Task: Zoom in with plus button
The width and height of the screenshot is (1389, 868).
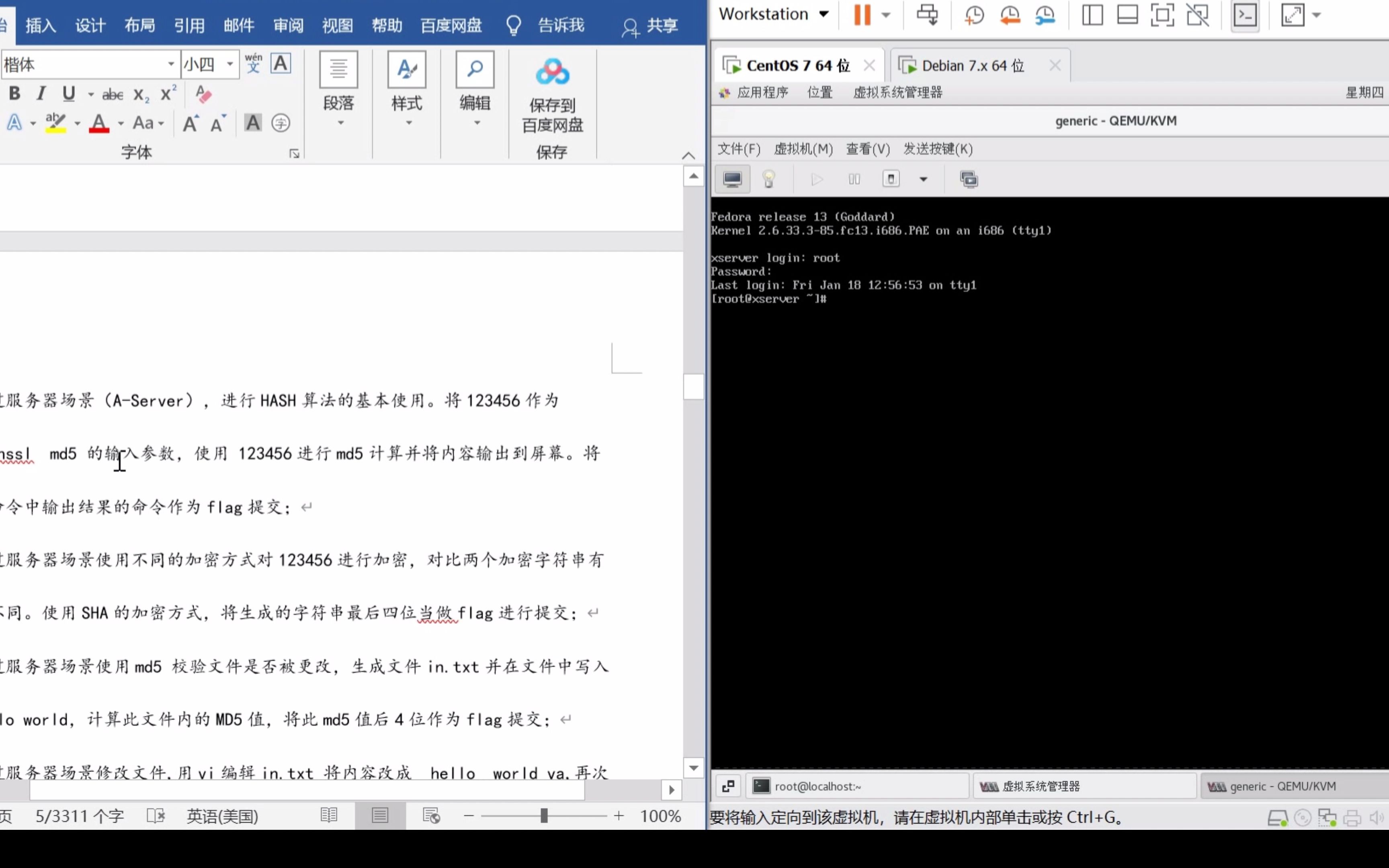Action: pyautogui.click(x=619, y=816)
